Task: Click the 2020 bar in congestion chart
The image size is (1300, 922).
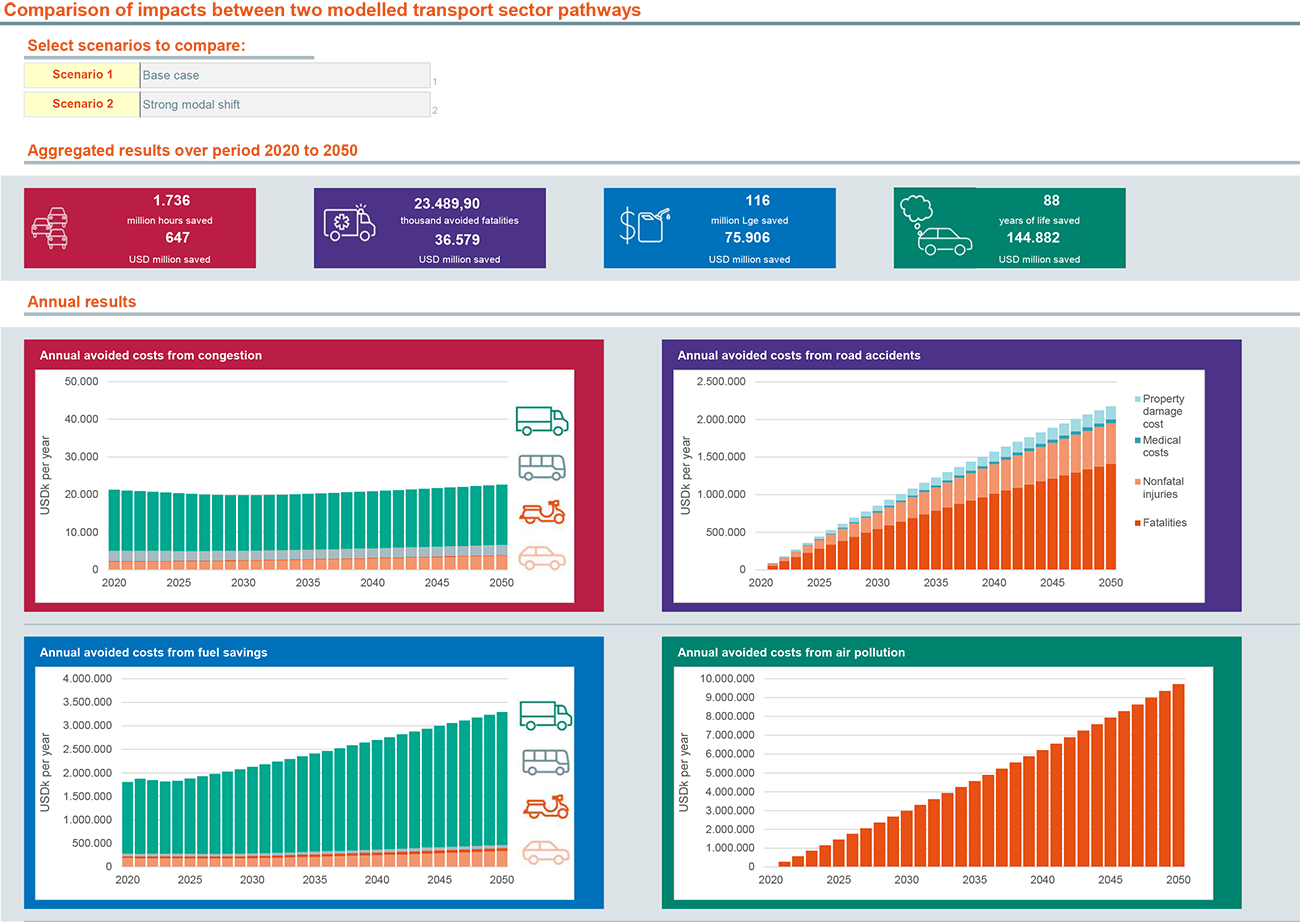Action: (114, 529)
